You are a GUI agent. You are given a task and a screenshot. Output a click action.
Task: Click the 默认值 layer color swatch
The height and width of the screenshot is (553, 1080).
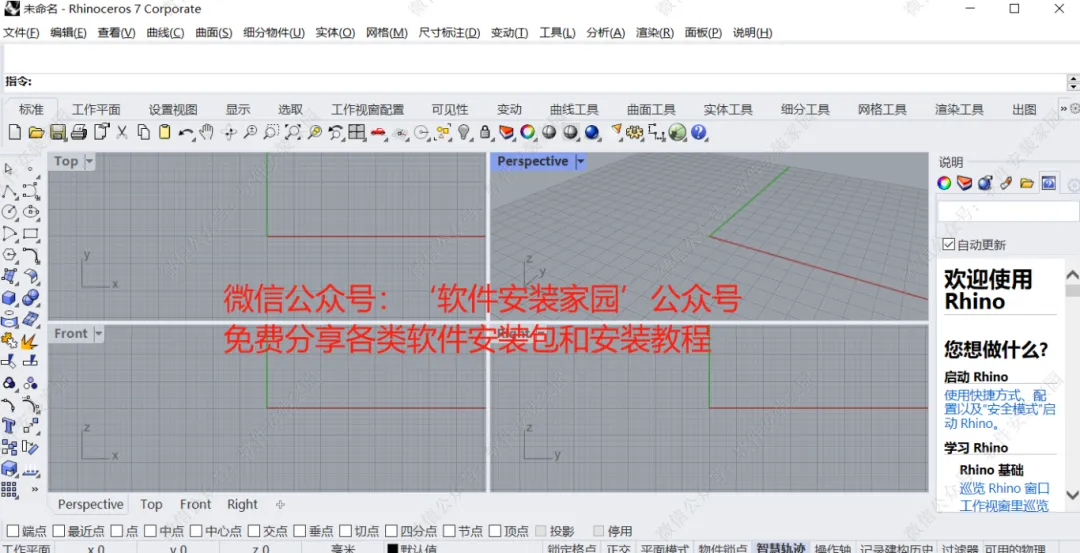[x=393, y=549]
